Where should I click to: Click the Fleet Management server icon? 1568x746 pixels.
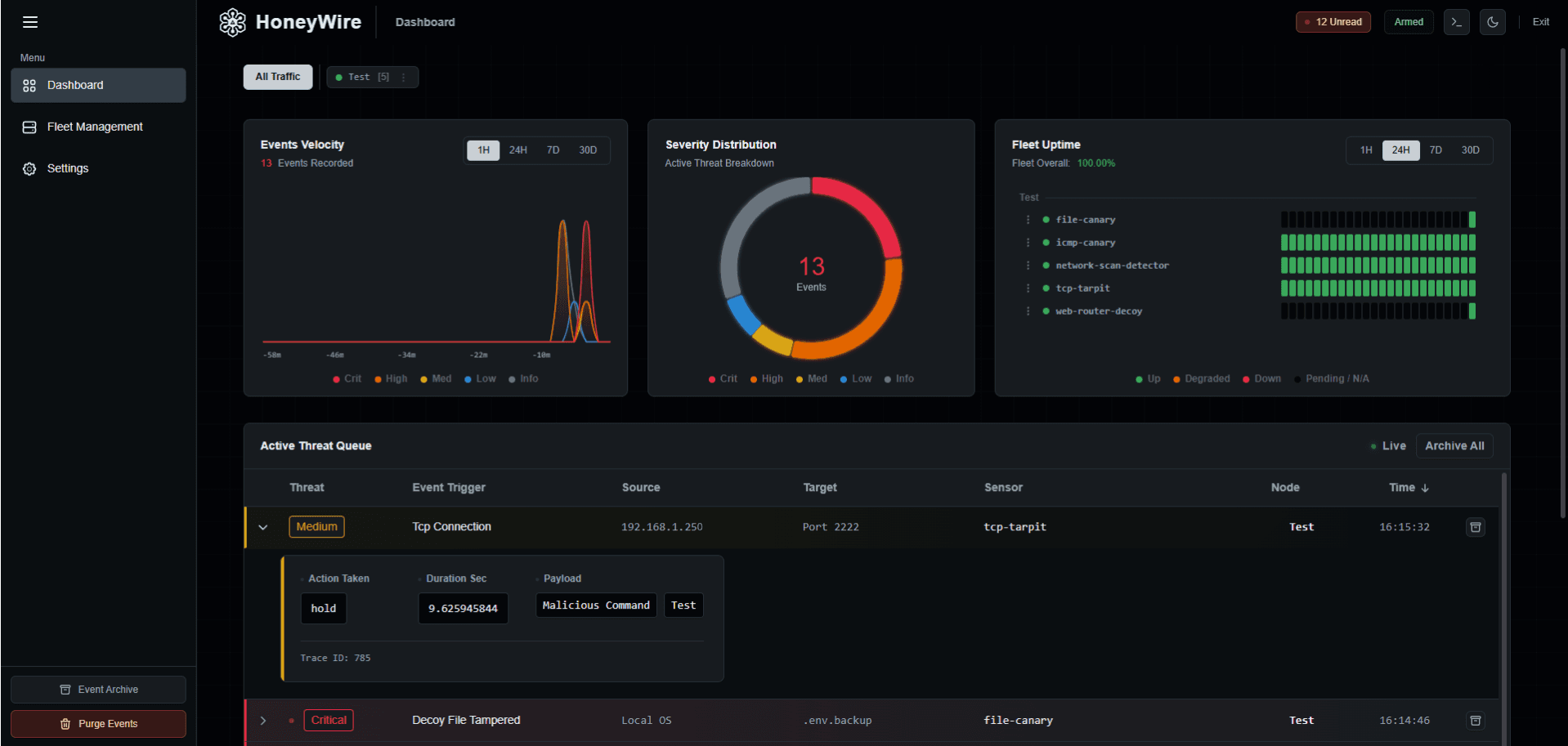[x=29, y=127]
